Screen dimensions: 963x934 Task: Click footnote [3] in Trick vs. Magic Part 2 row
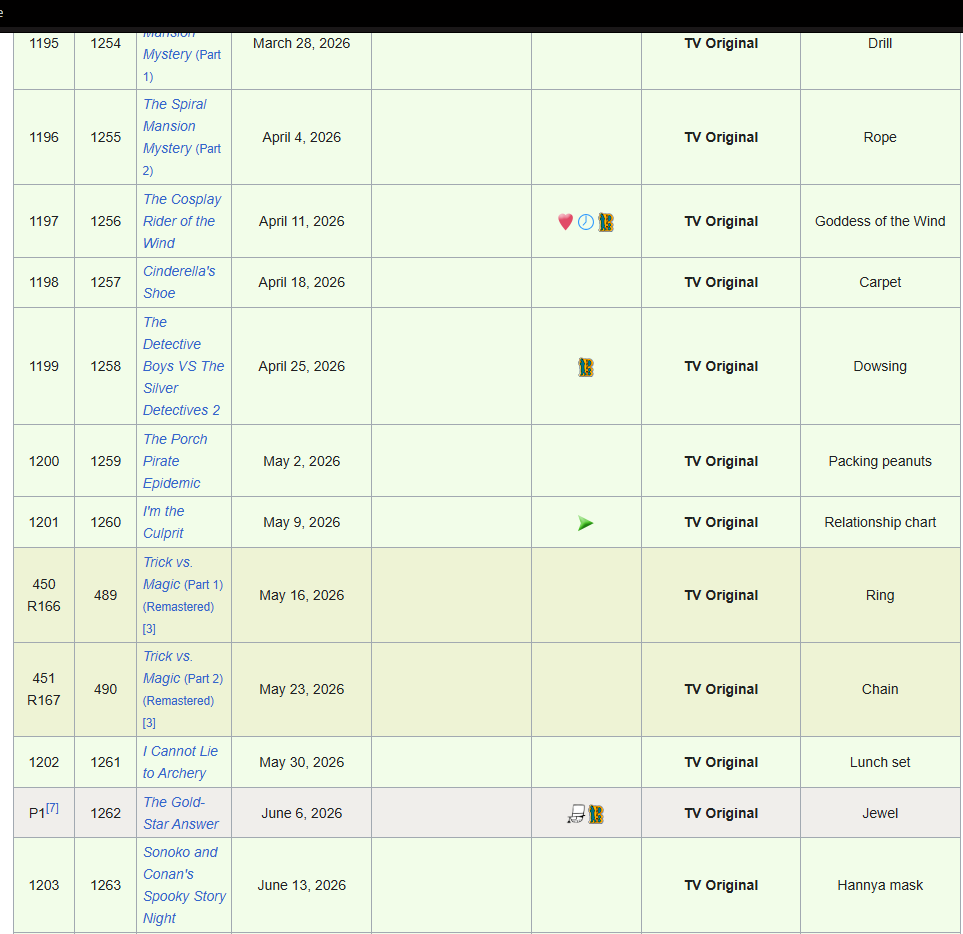pyautogui.click(x=149, y=723)
